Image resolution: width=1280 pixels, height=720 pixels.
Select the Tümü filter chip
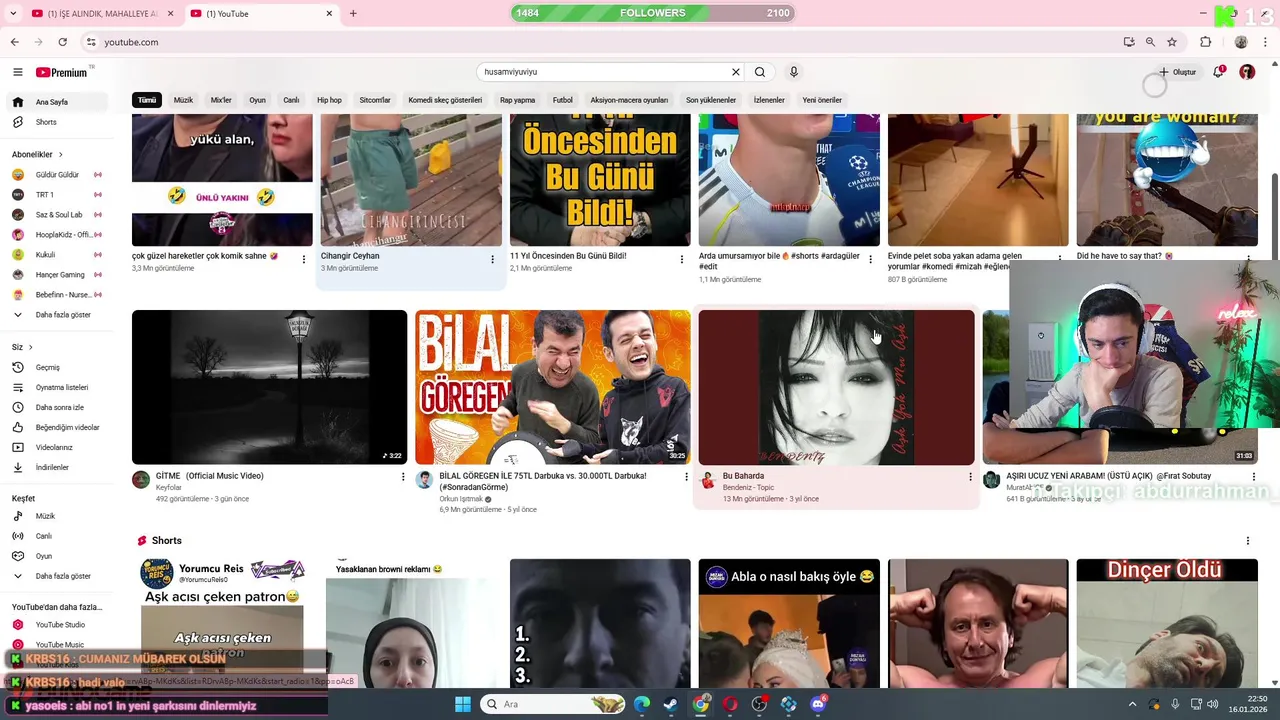point(147,100)
